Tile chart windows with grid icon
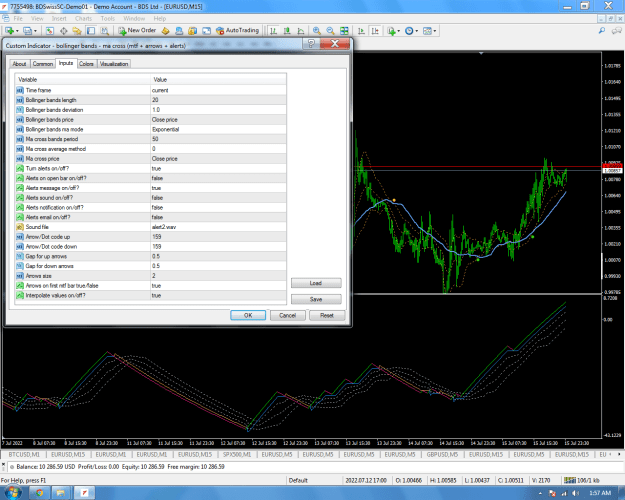 pos(344,31)
